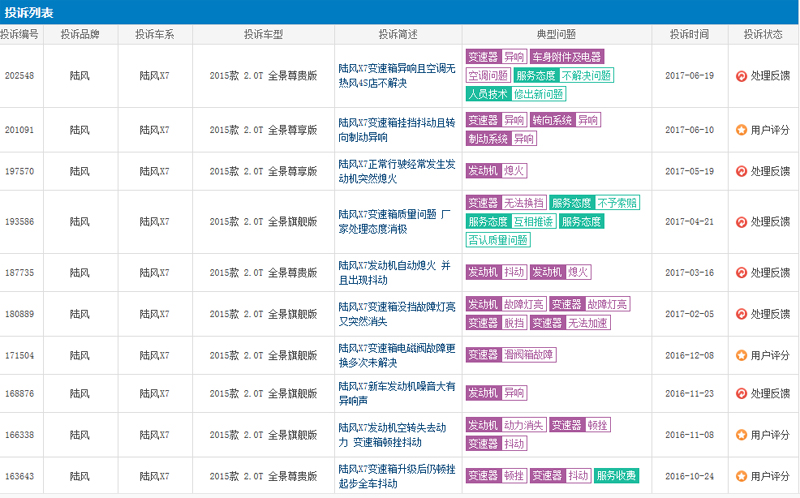This screenshot has height=498, width=800.
Task: Click the 变速器 脱挡 tag
Action: (x=496, y=322)
